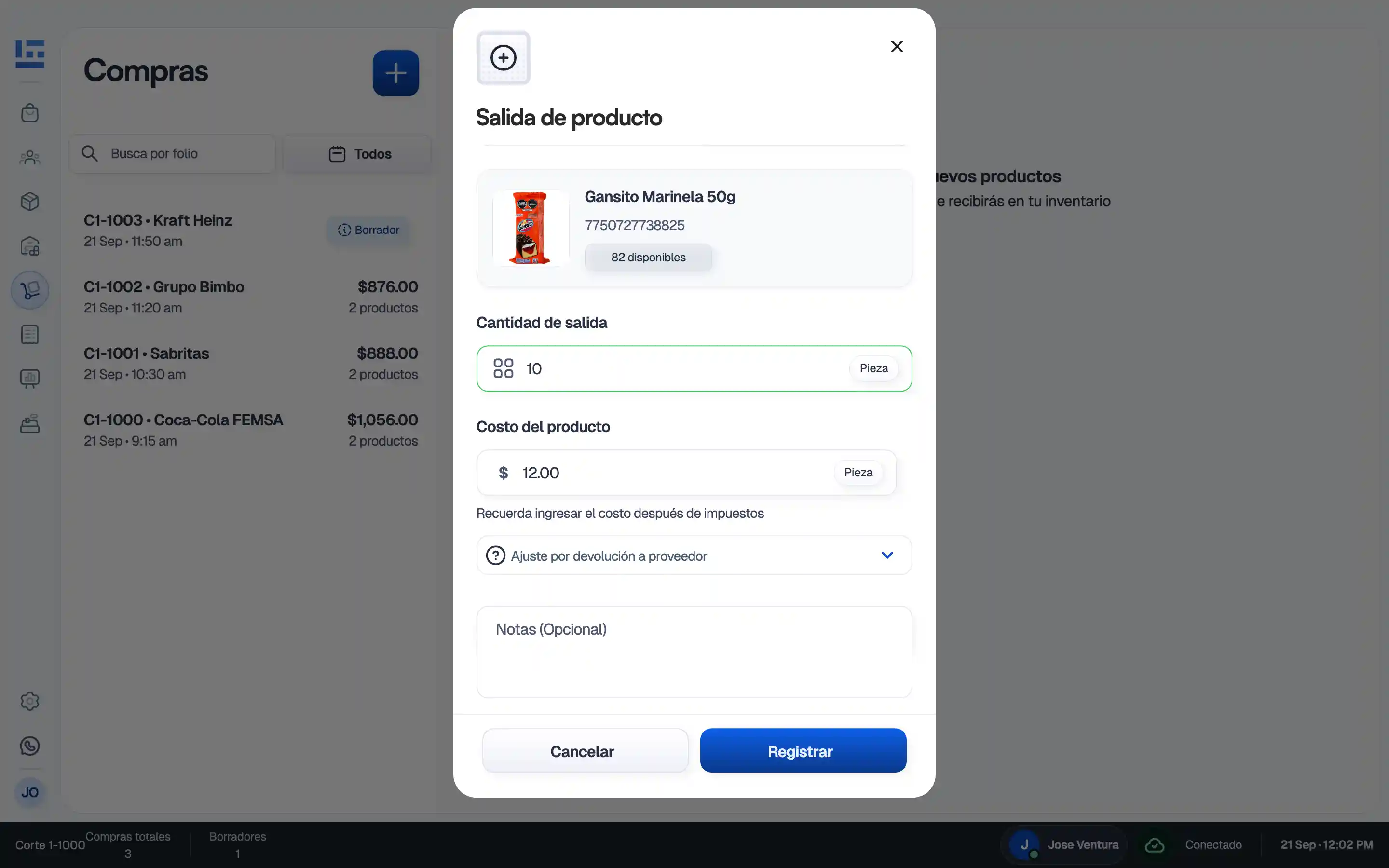Focus the Costo del producto field

coord(686,473)
